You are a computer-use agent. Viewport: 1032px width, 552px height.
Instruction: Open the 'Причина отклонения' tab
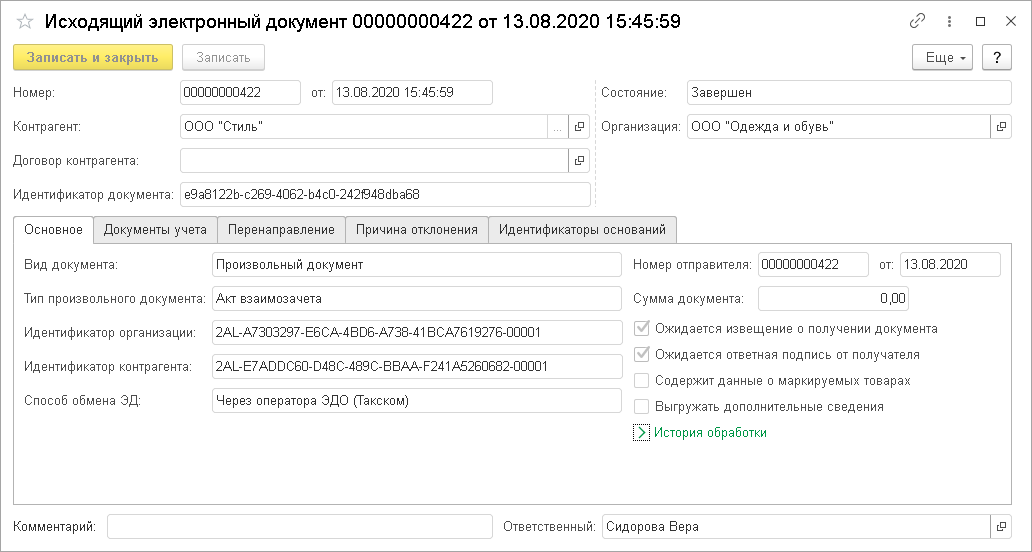(417, 230)
